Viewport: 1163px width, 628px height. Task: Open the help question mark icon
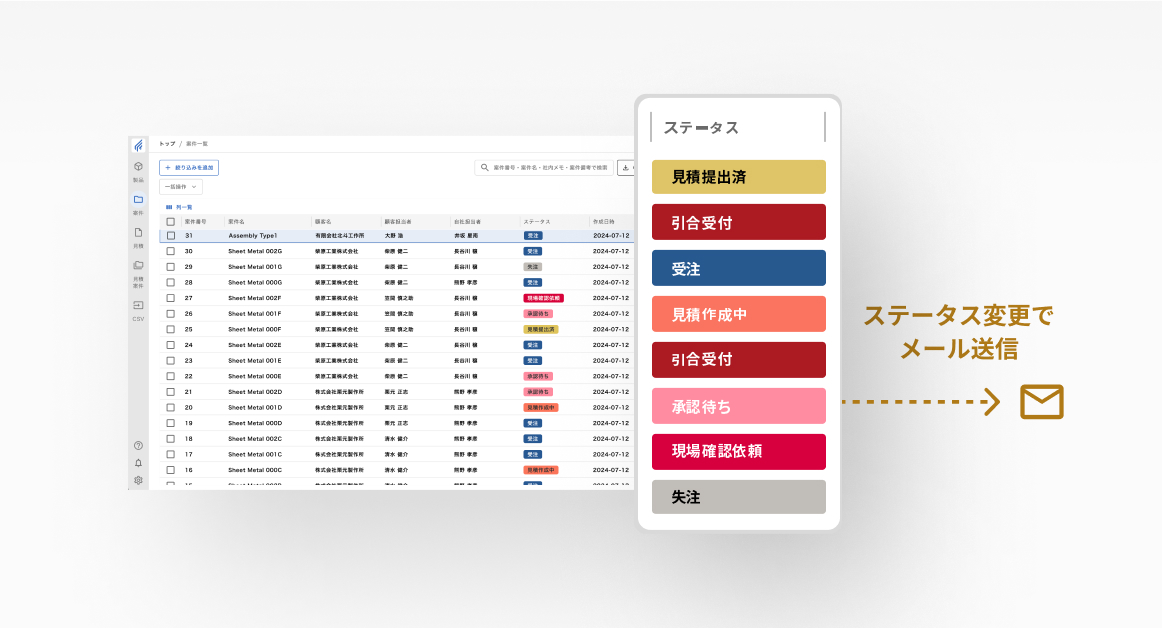coord(138,445)
